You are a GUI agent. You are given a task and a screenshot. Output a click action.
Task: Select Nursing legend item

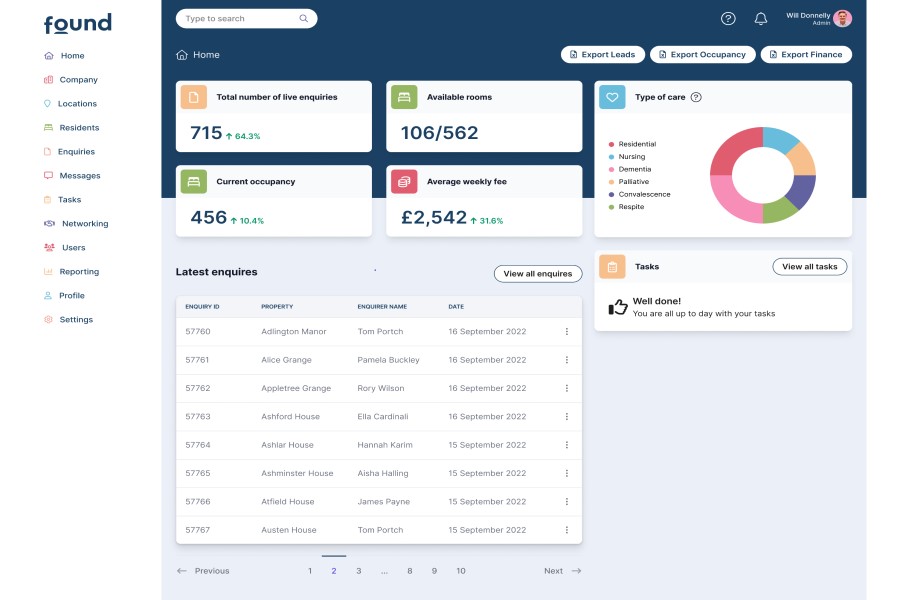627,157
